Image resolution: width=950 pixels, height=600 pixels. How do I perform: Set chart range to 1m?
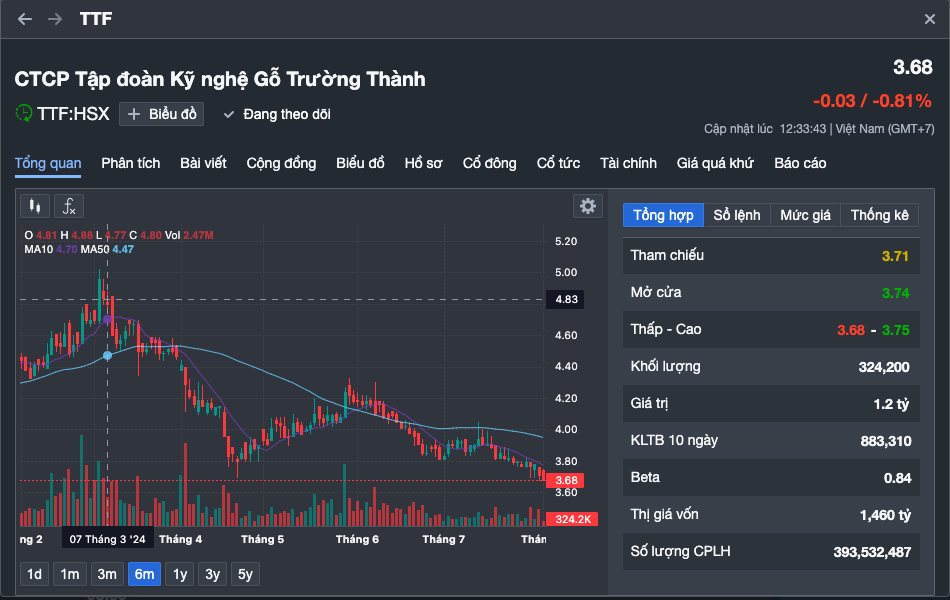(x=70, y=574)
